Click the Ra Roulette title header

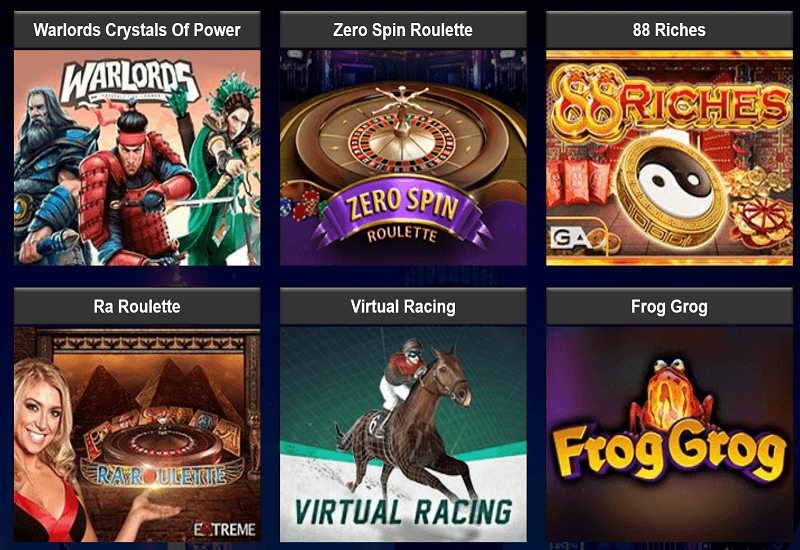tap(137, 307)
